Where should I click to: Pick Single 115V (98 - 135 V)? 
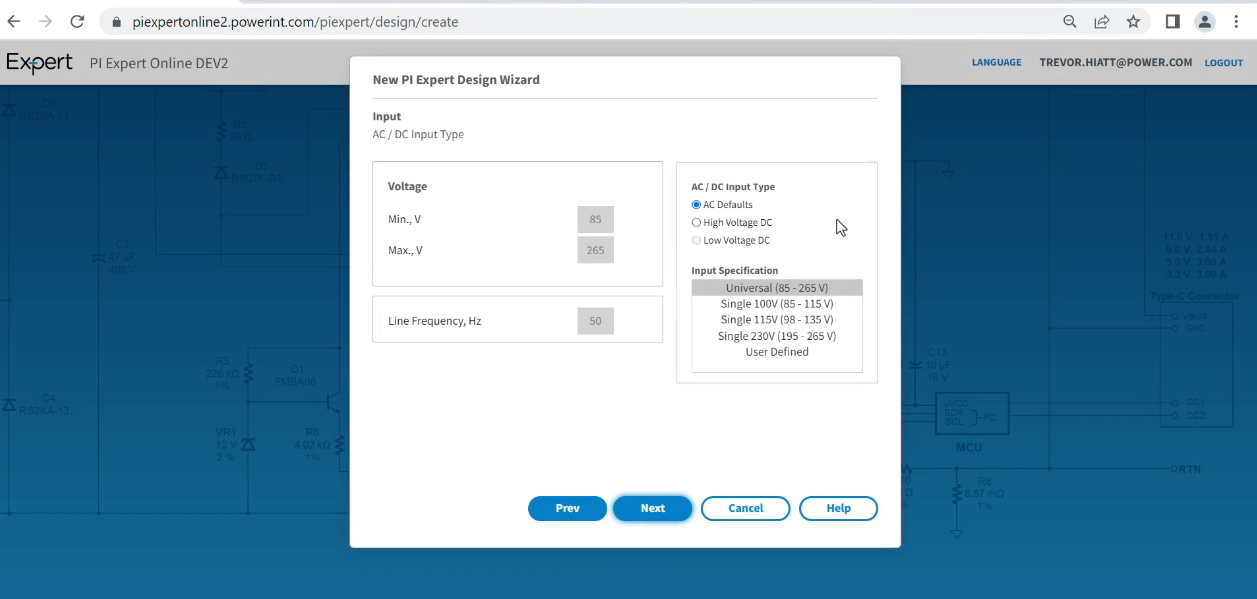click(x=776, y=320)
